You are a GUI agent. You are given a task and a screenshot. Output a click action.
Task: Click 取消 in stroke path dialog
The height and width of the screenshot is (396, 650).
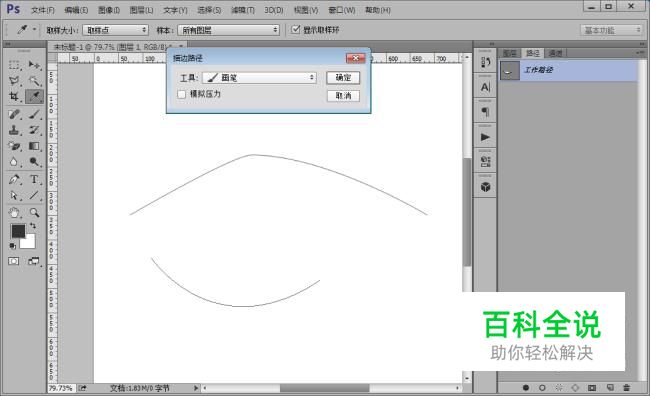click(x=343, y=96)
